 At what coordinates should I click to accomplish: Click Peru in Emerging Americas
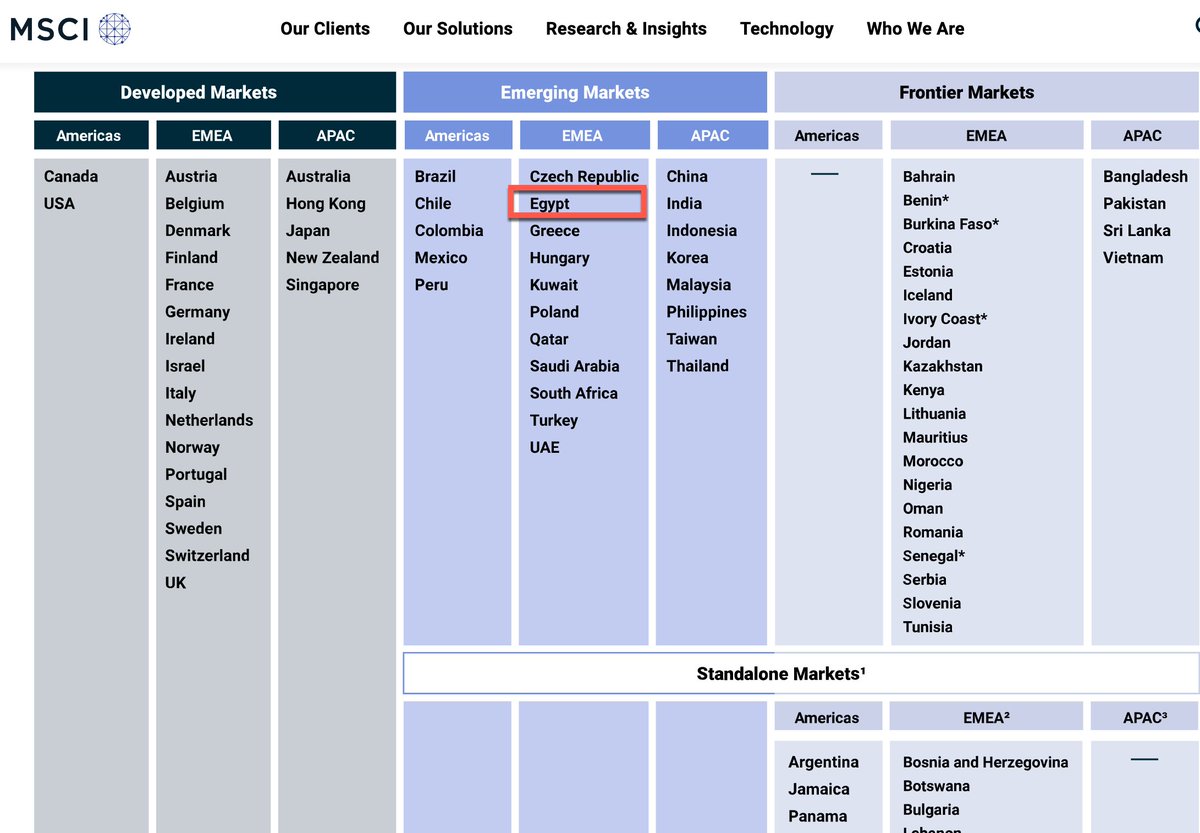point(432,285)
